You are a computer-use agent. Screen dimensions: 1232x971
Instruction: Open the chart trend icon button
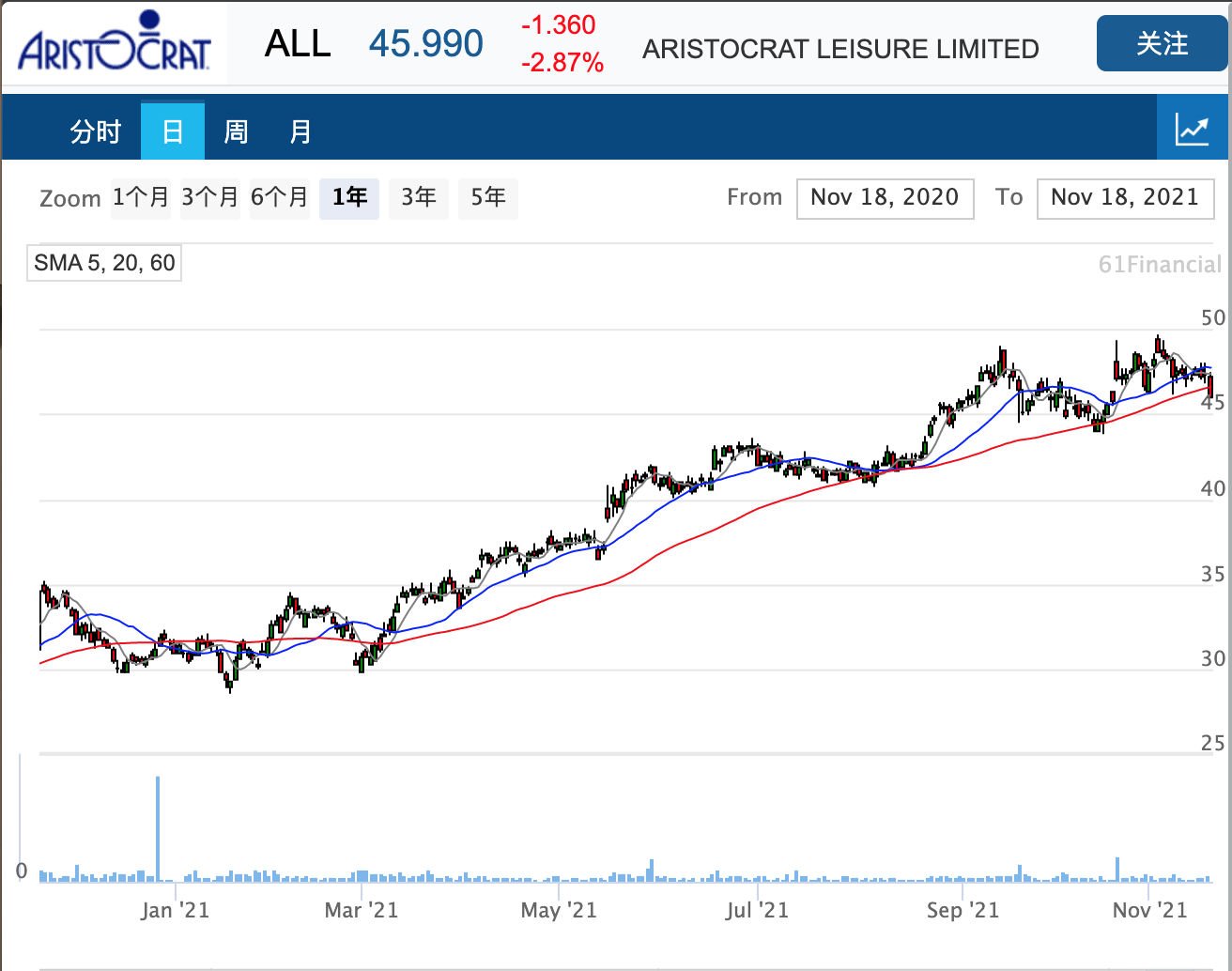[x=1192, y=130]
